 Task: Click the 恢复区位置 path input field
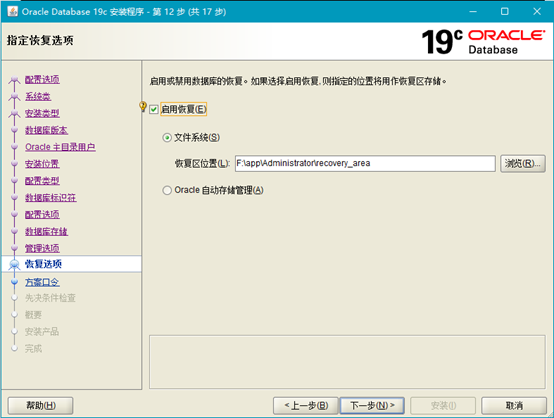pos(365,163)
